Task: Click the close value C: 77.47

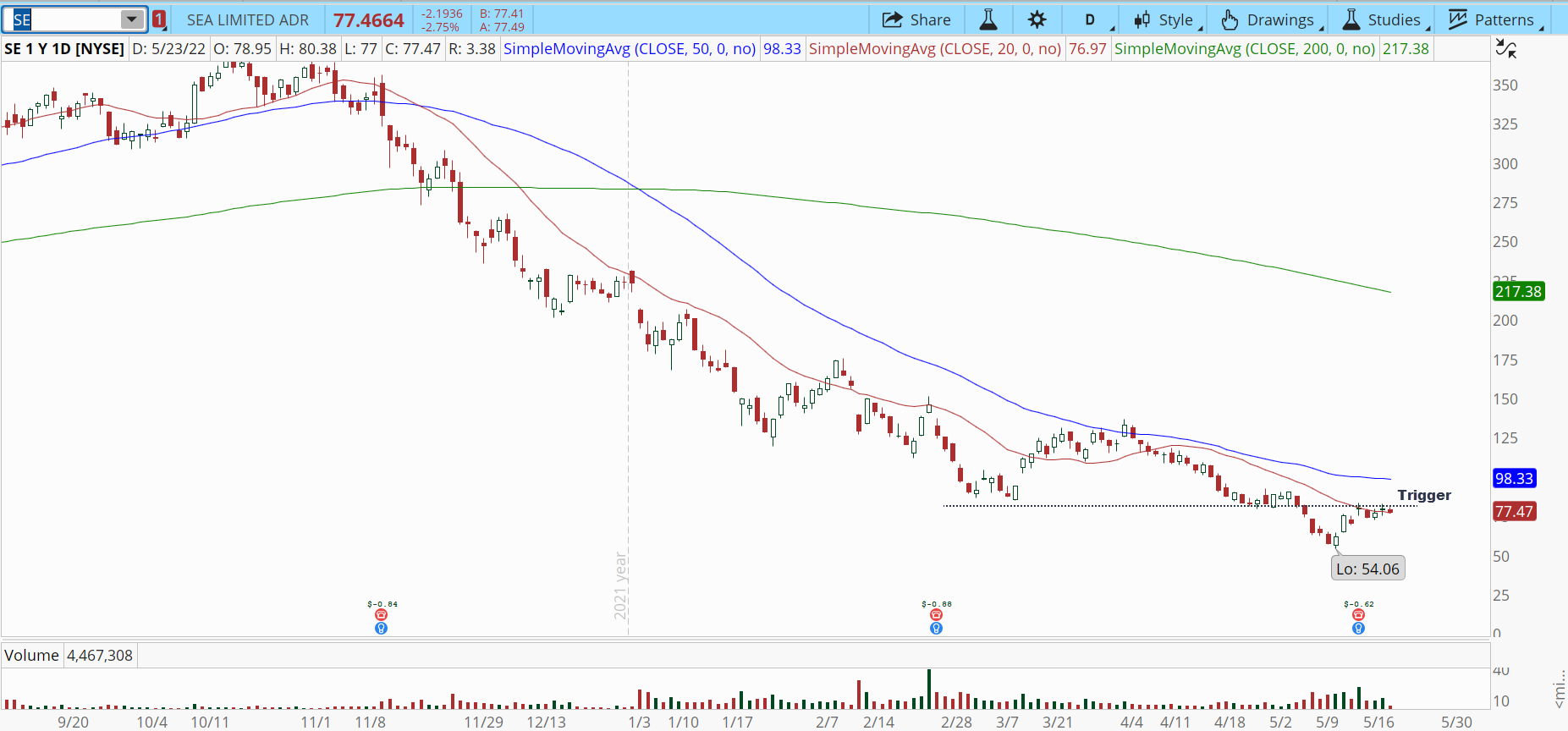Action: tap(413, 49)
